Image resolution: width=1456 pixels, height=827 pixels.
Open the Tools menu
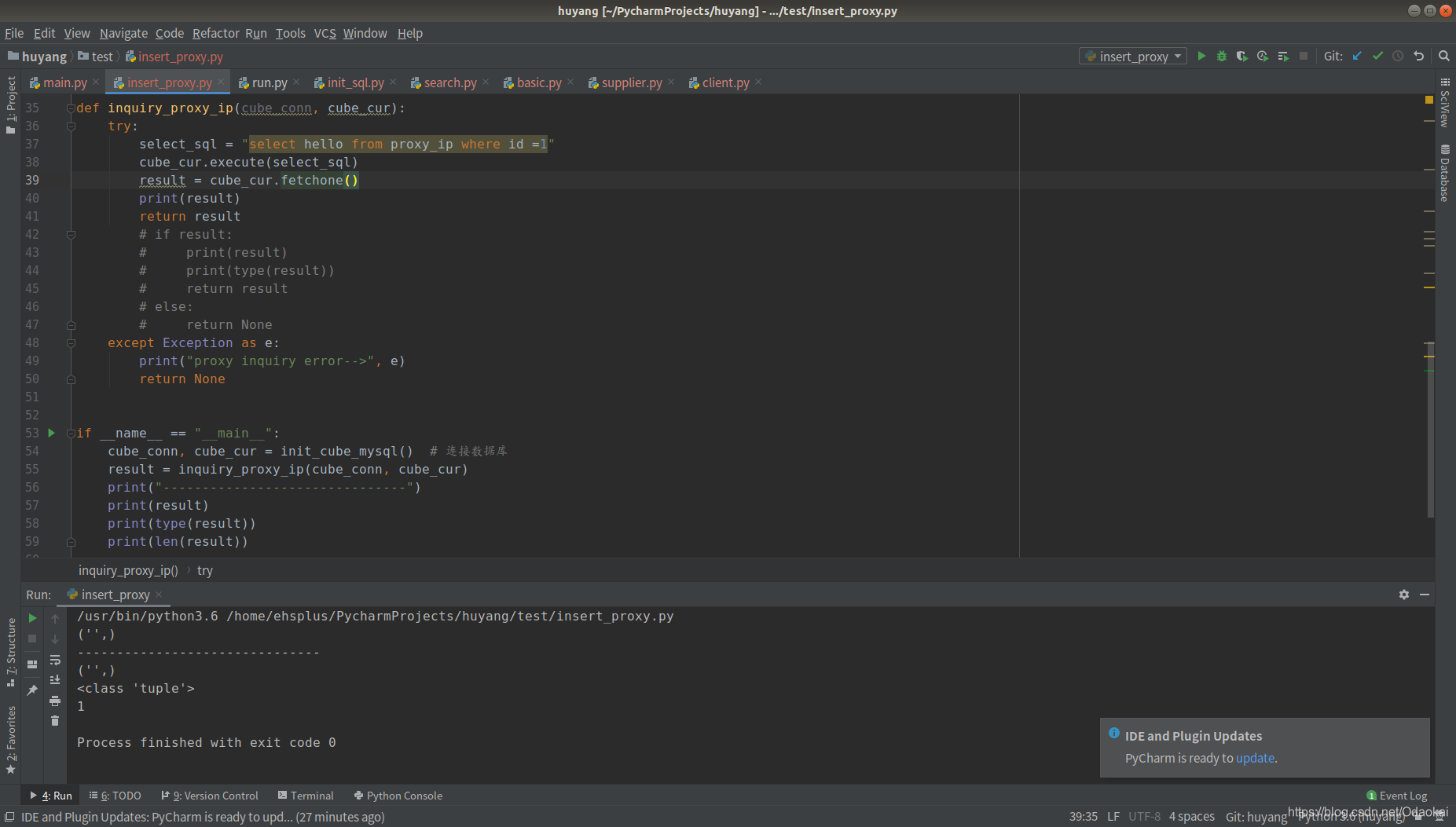click(290, 33)
